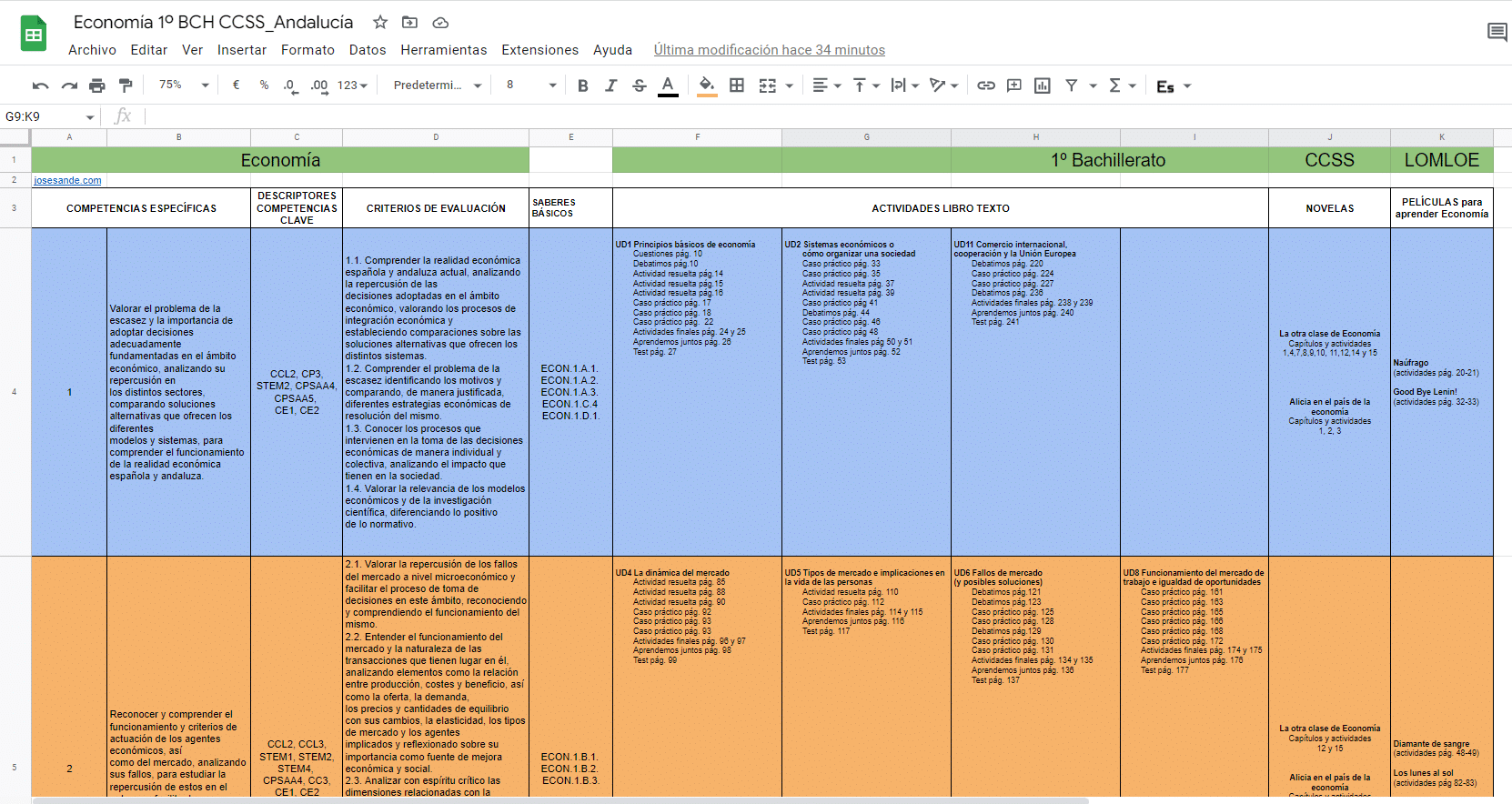The height and width of the screenshot is (804, 1512).
Task: Star the document with the star icon
Action: (380, 23)
